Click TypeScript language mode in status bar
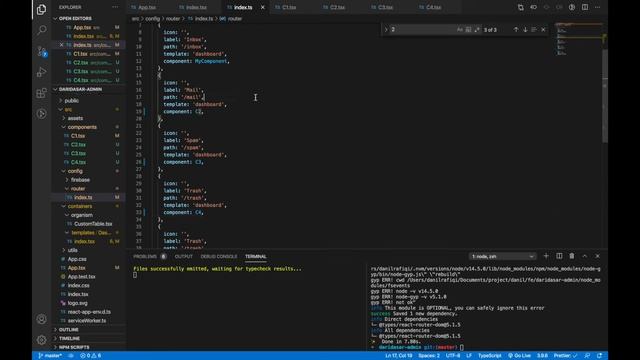640x360 pixels. tap(489, 356)
